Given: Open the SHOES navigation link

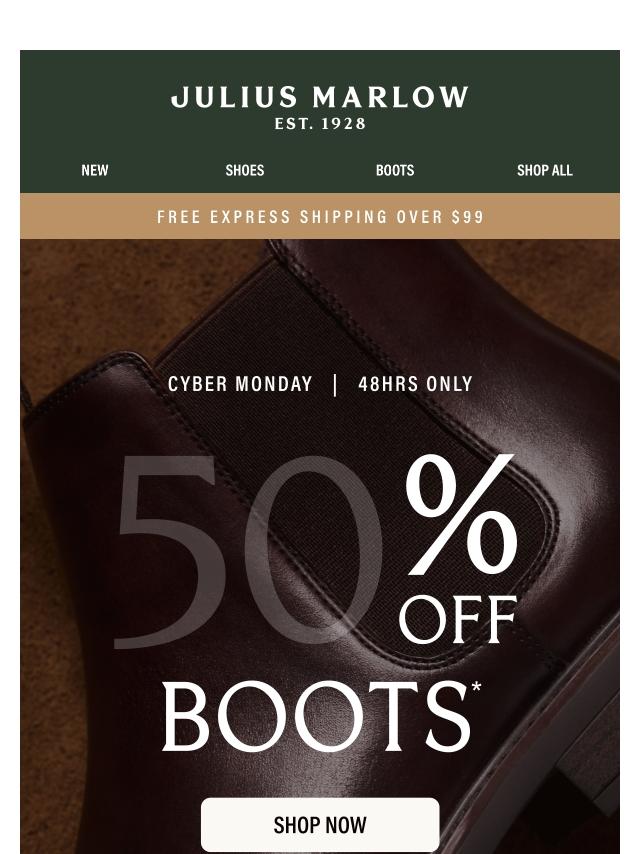Looking at the screenshot, I should pos(245,170).
